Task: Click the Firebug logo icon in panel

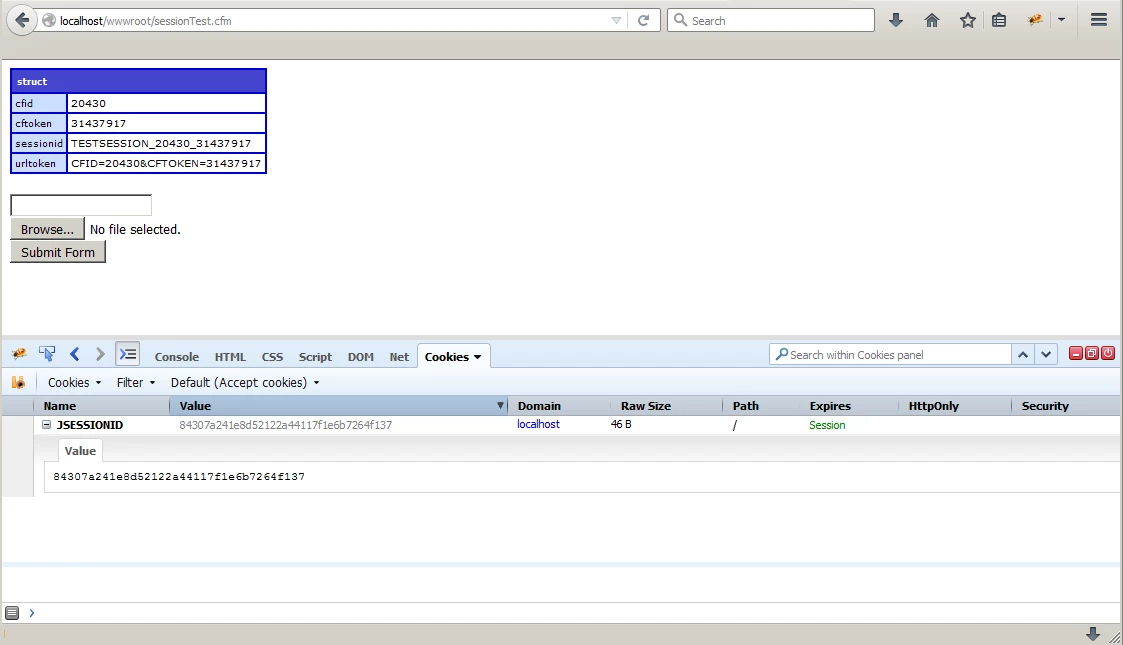Action: pyautogui.click(x=19, y=354)
